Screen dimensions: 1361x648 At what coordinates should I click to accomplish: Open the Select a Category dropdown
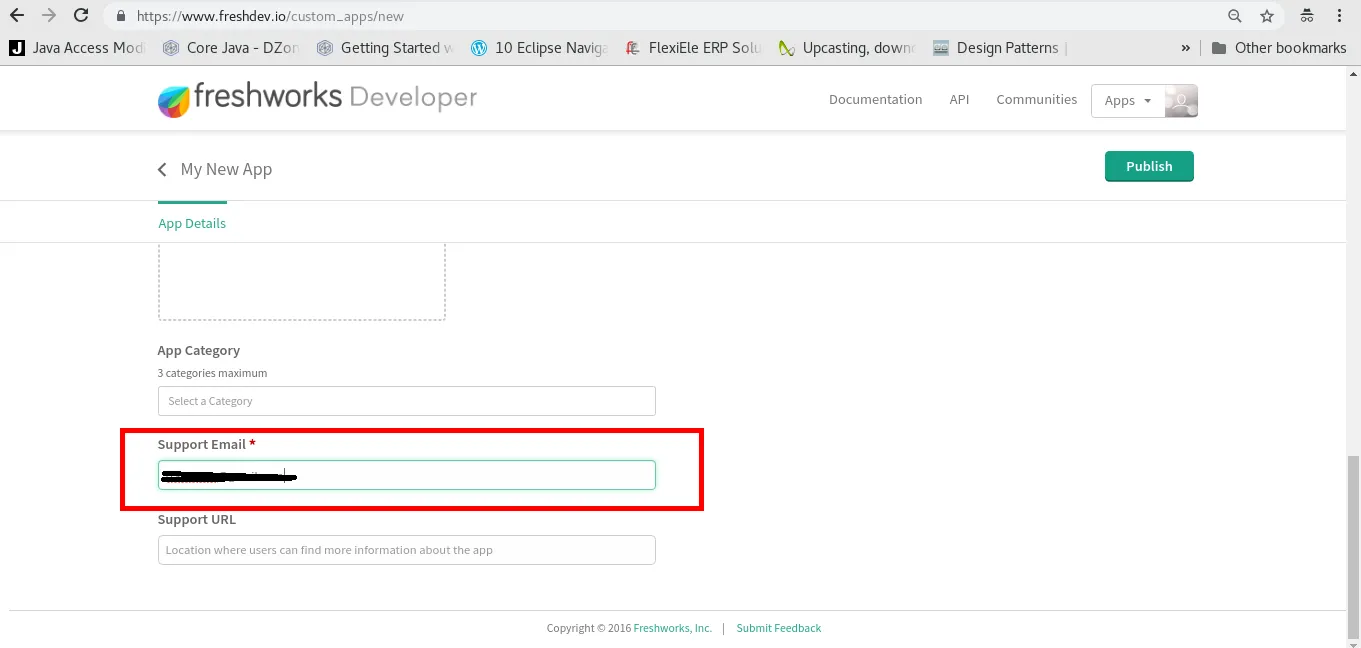407,401
